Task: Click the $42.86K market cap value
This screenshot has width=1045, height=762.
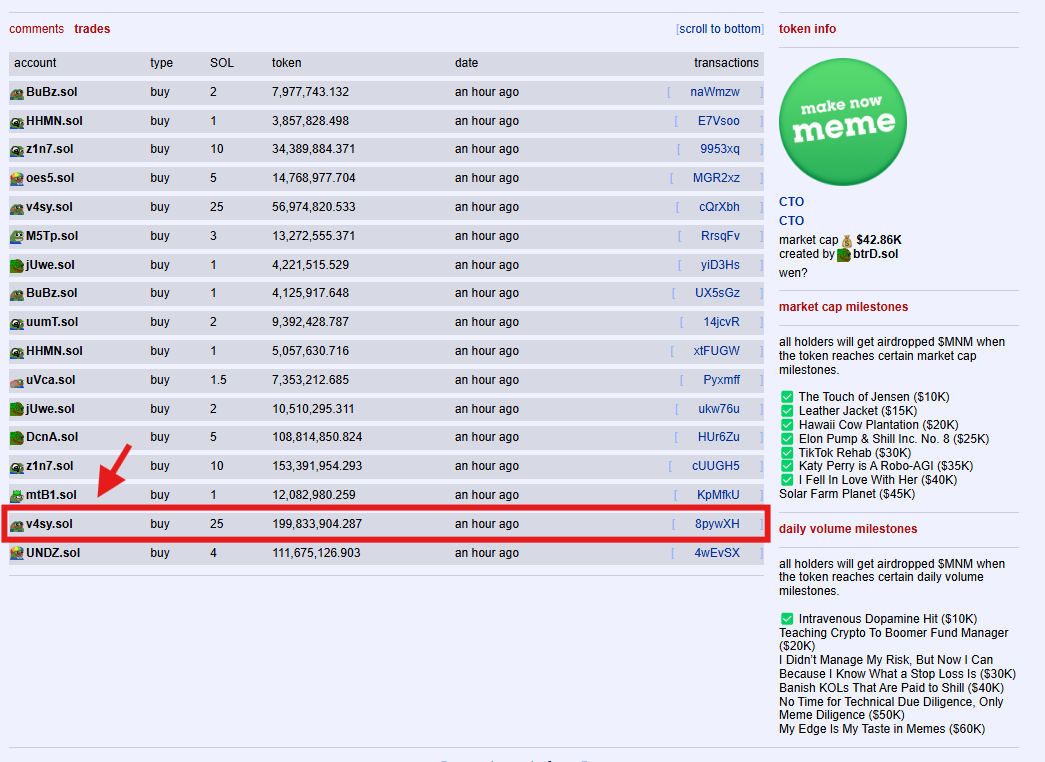Action: (879, 240)
